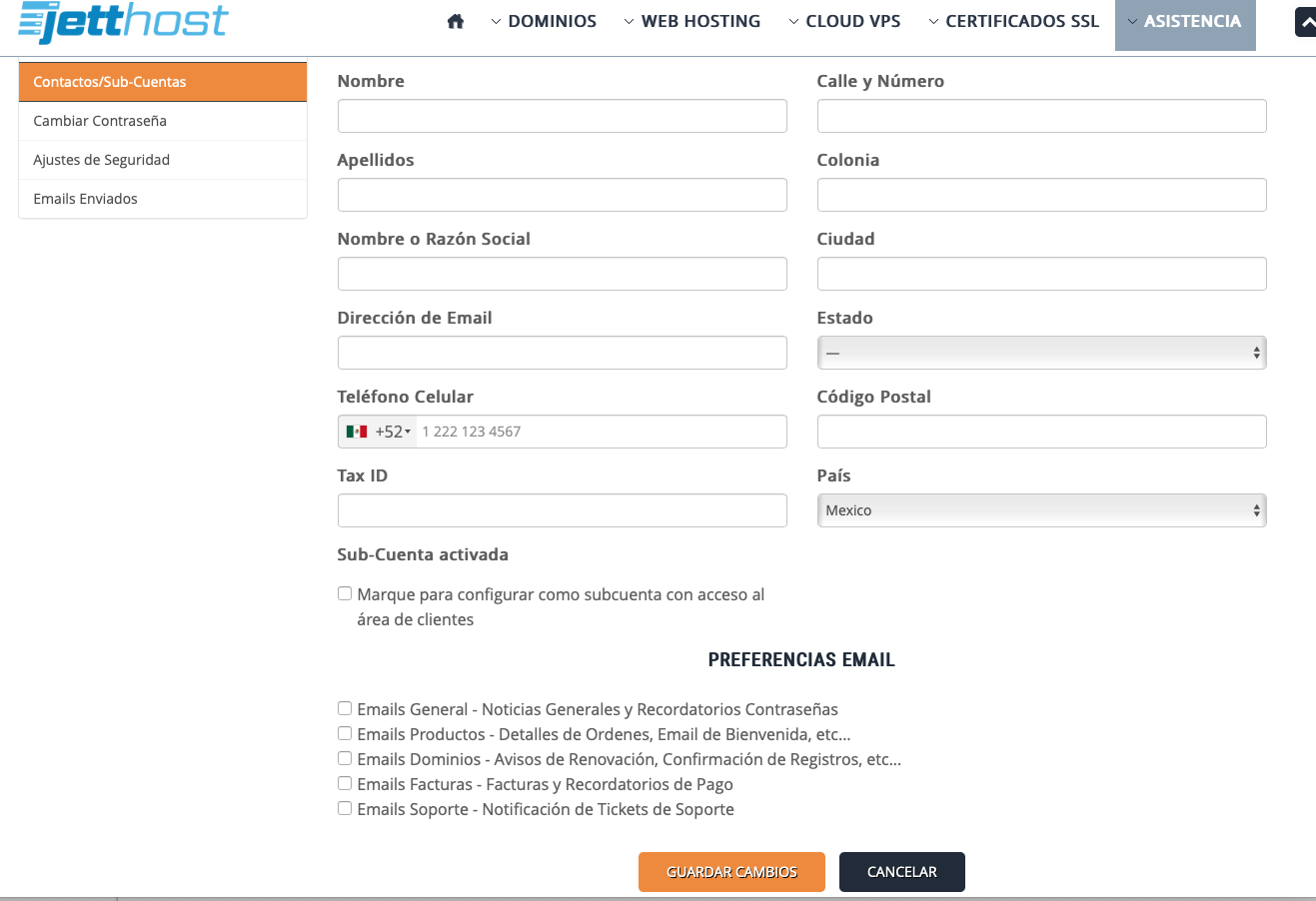Toggle Emails Soporte notification checkbox

[345, 808]
